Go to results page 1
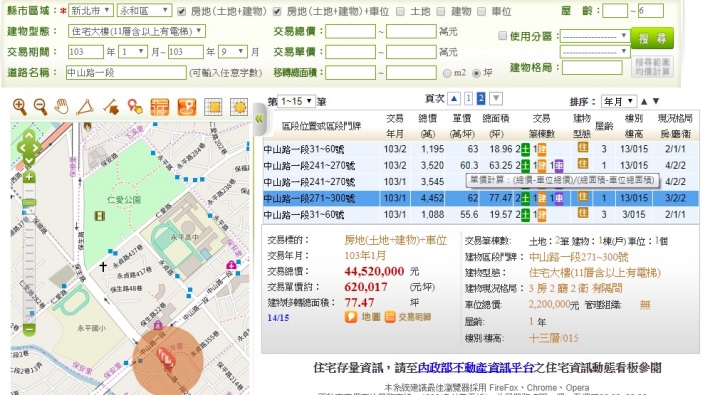The width and height of the screenshot is (720, 395). point(468,98)
